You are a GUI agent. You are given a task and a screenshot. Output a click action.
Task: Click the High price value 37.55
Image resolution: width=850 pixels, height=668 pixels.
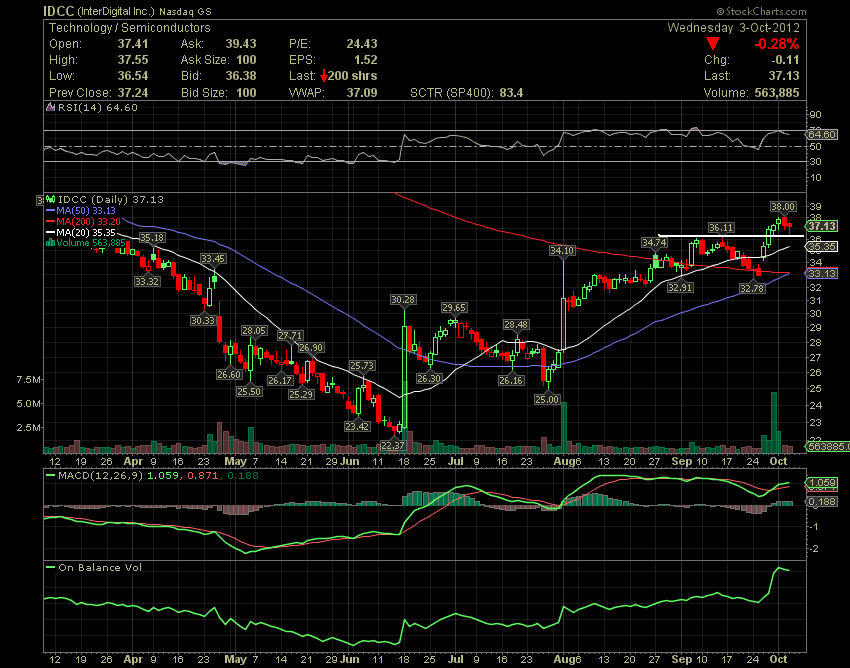[x=133, y=60]
